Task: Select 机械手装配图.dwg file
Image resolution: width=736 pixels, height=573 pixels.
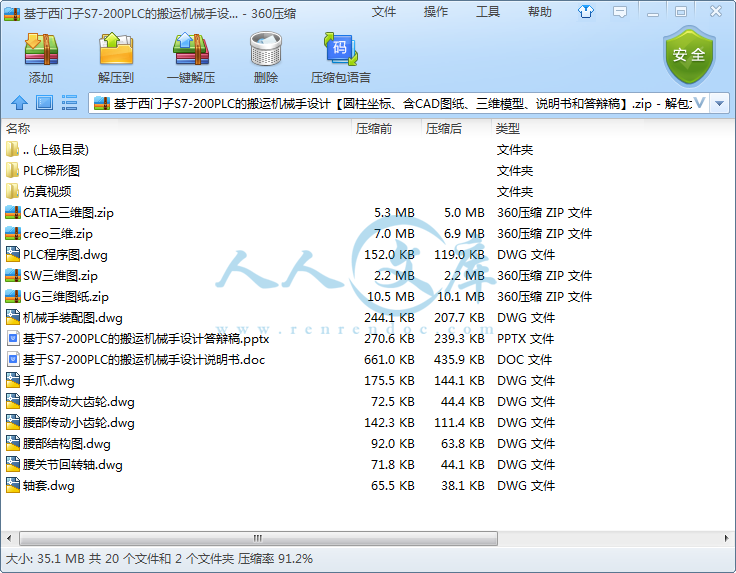Action: tap(73, 318)
